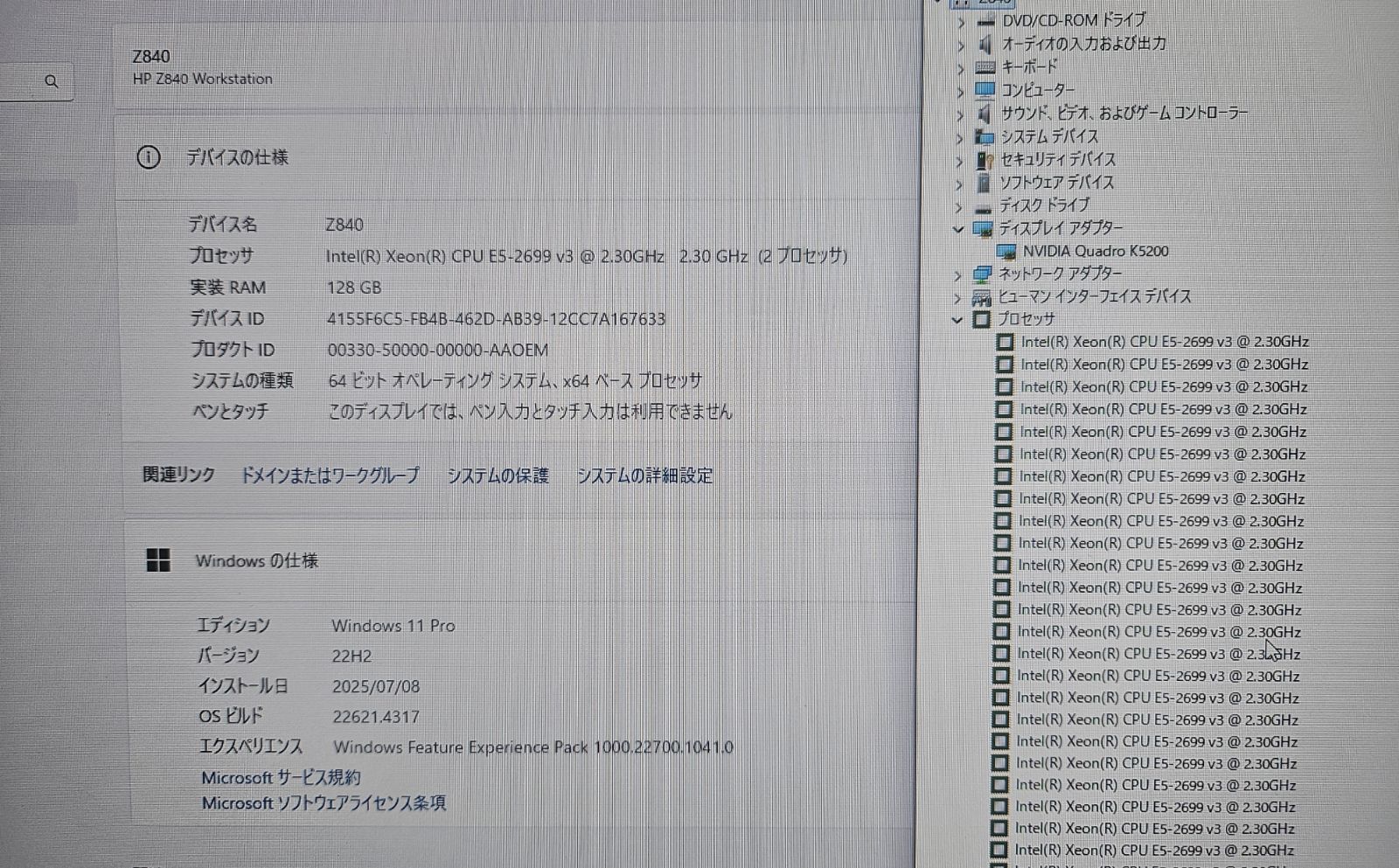Image resolution: width=1399 pixels, height=868 pixels.
Task: Click the 関連リンク label
Action: [178, 475]
